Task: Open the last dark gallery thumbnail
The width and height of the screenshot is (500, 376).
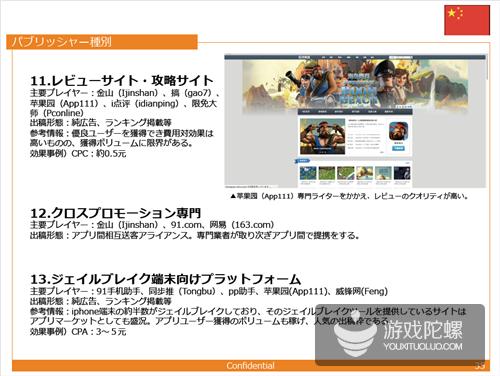Action: pyautogui.click(x=402, y=173)
